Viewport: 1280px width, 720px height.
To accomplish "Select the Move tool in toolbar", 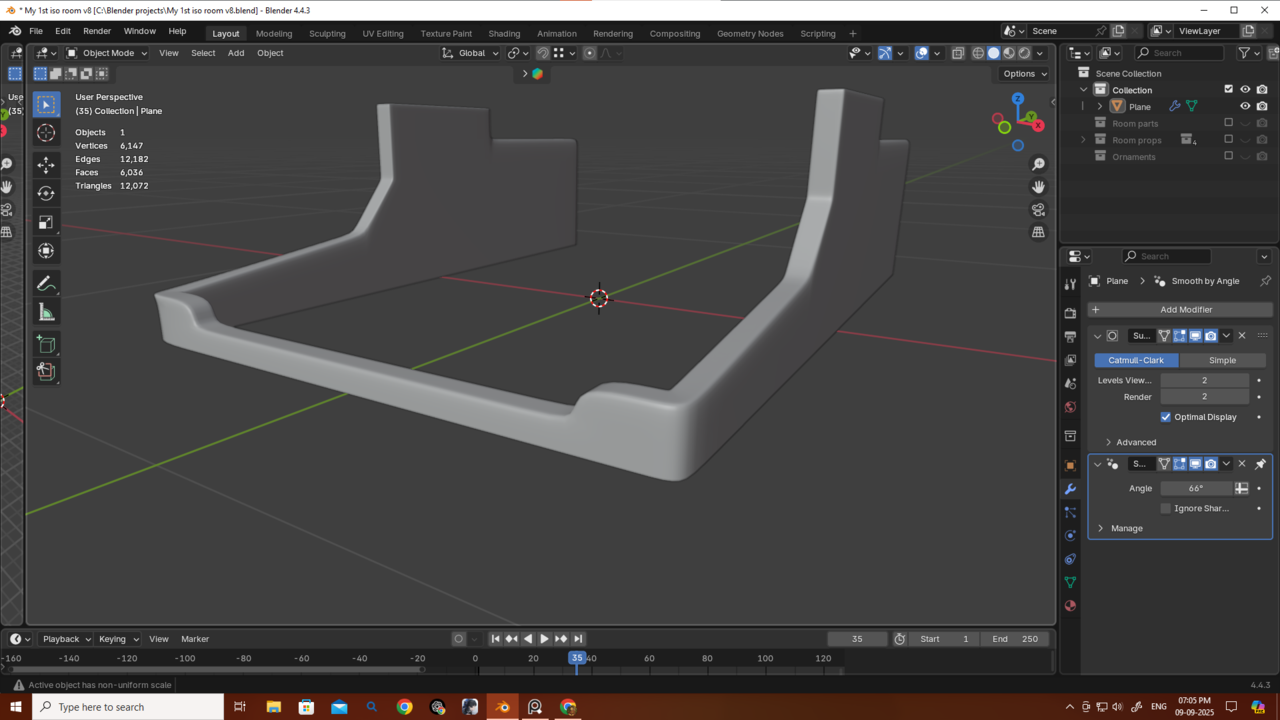I will (46, 164).
